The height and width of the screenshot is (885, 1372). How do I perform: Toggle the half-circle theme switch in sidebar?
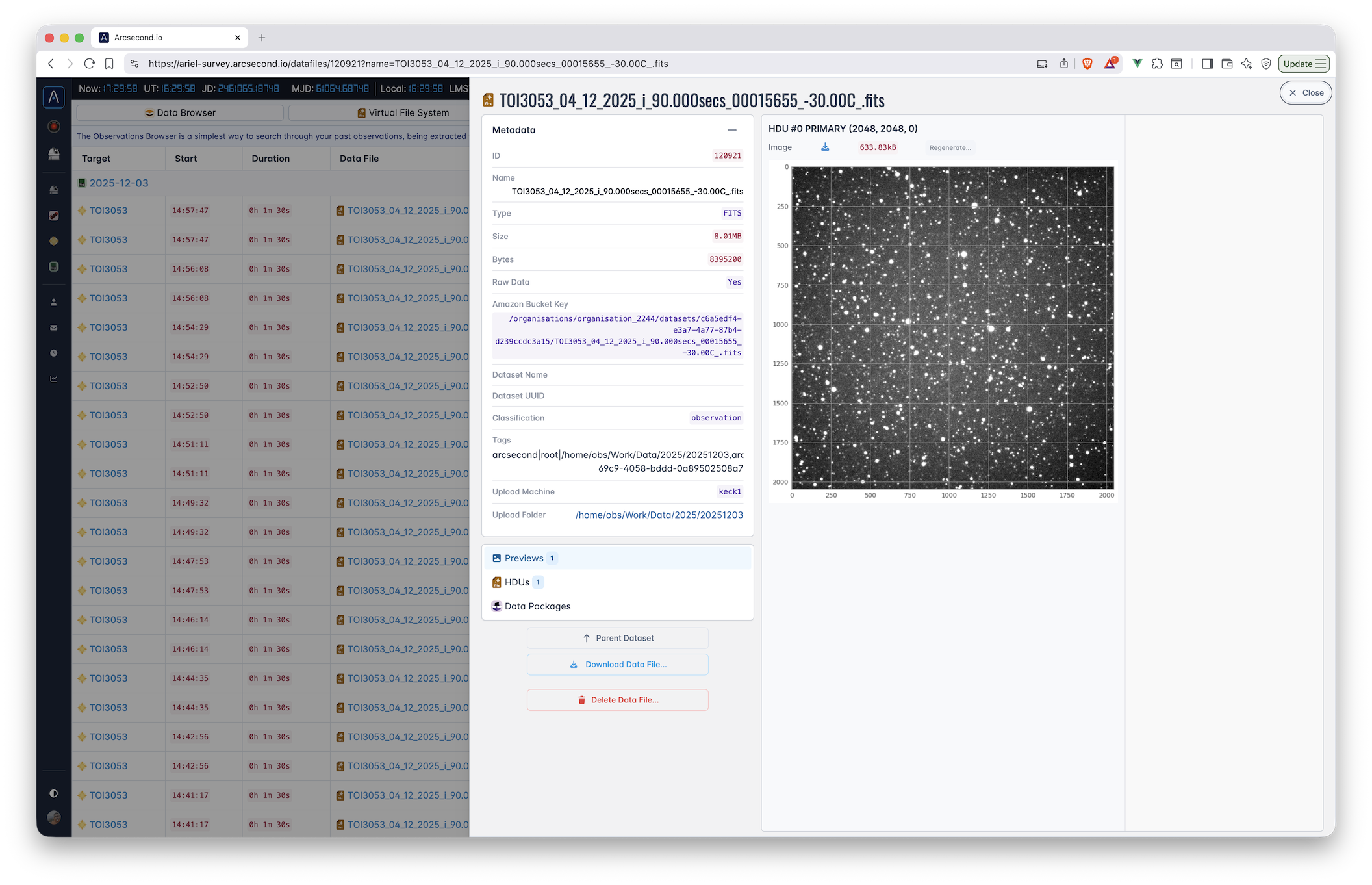pyautogui.click(x=54, y=793)
